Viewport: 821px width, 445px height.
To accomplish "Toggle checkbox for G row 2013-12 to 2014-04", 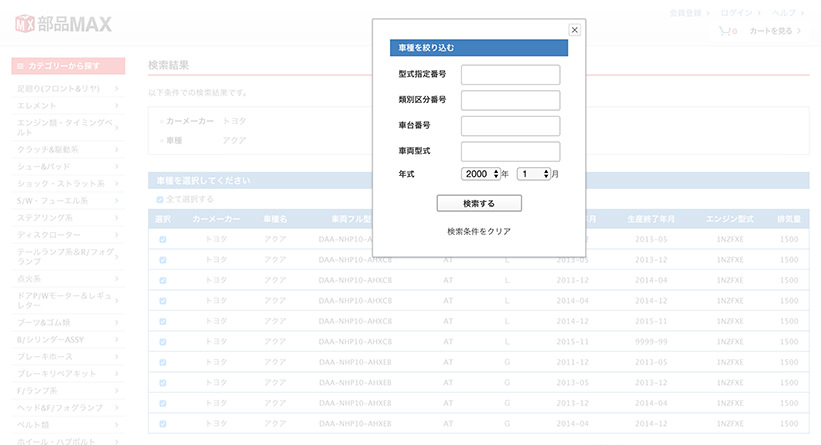I will [x=163, y=403].
